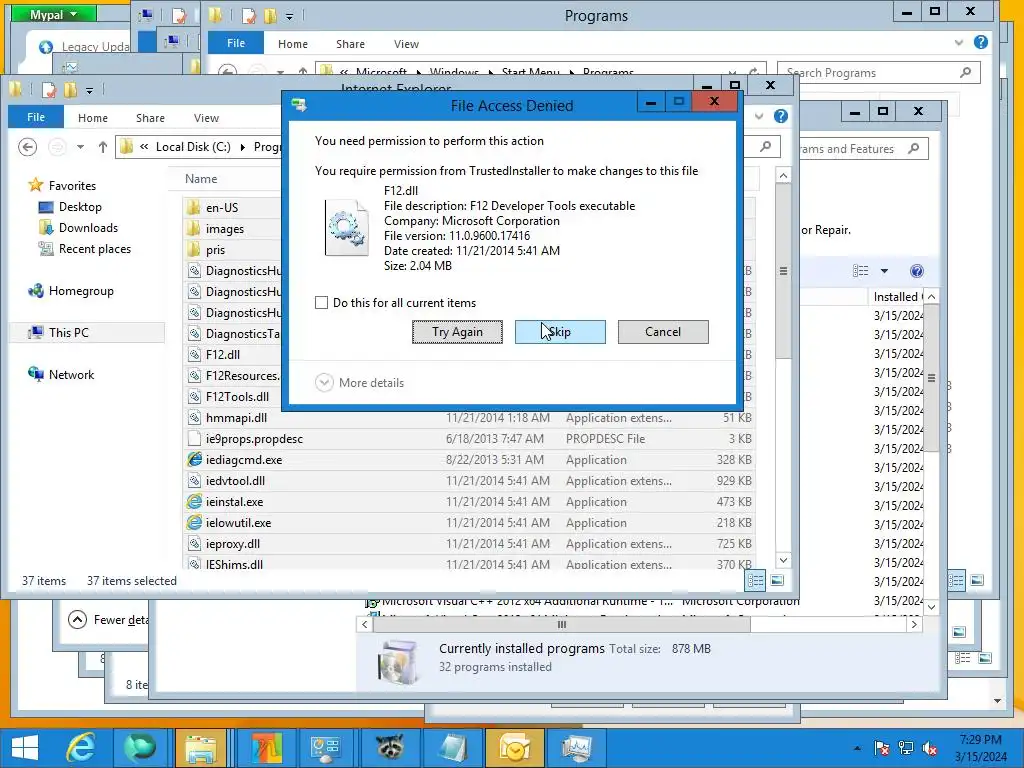1024x768 pixels.
Task: Check 'Do this for all current items'
Action: point(321,303)
